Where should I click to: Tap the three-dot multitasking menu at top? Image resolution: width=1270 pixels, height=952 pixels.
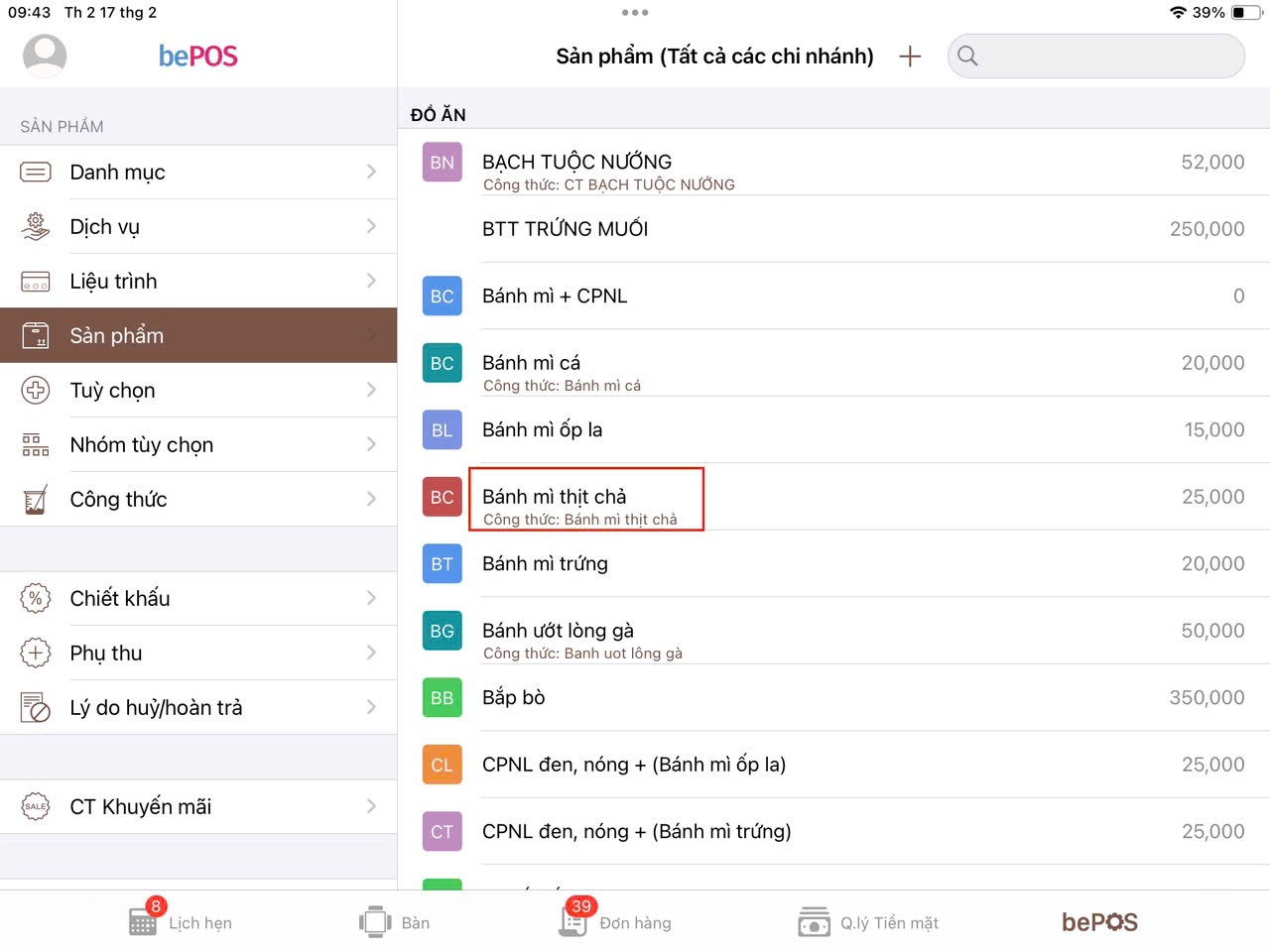pos(635,13)
